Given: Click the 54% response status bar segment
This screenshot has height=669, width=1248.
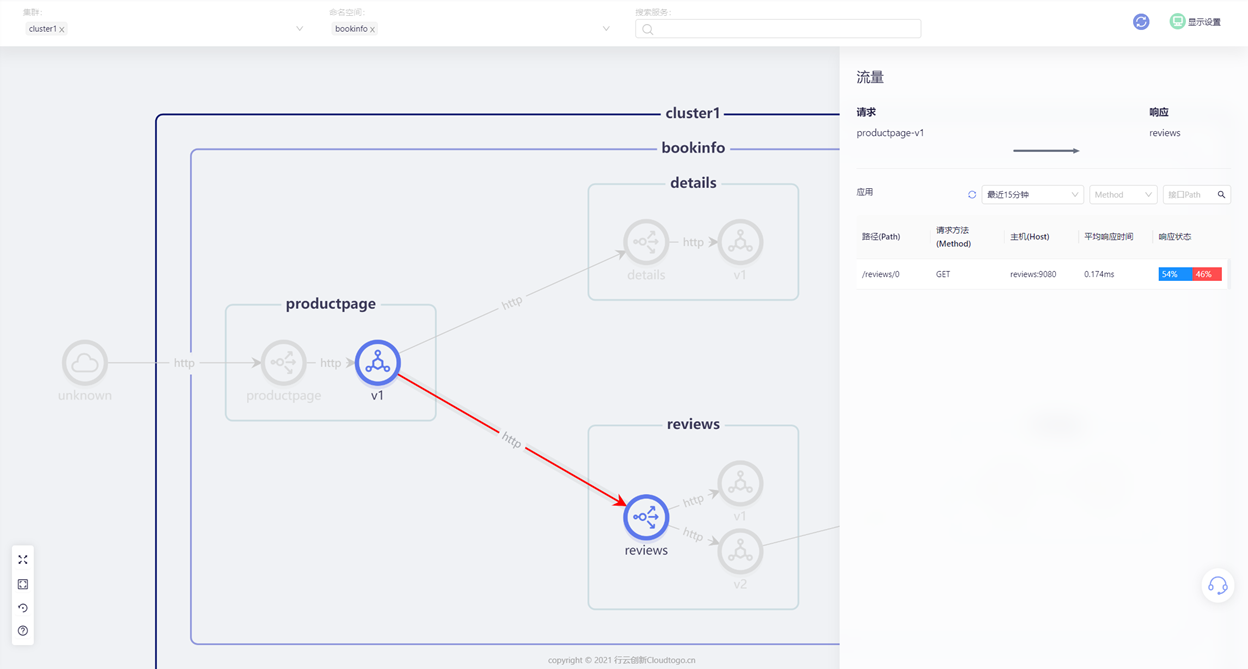Looking at the screenshot, I should (1174, 274).
